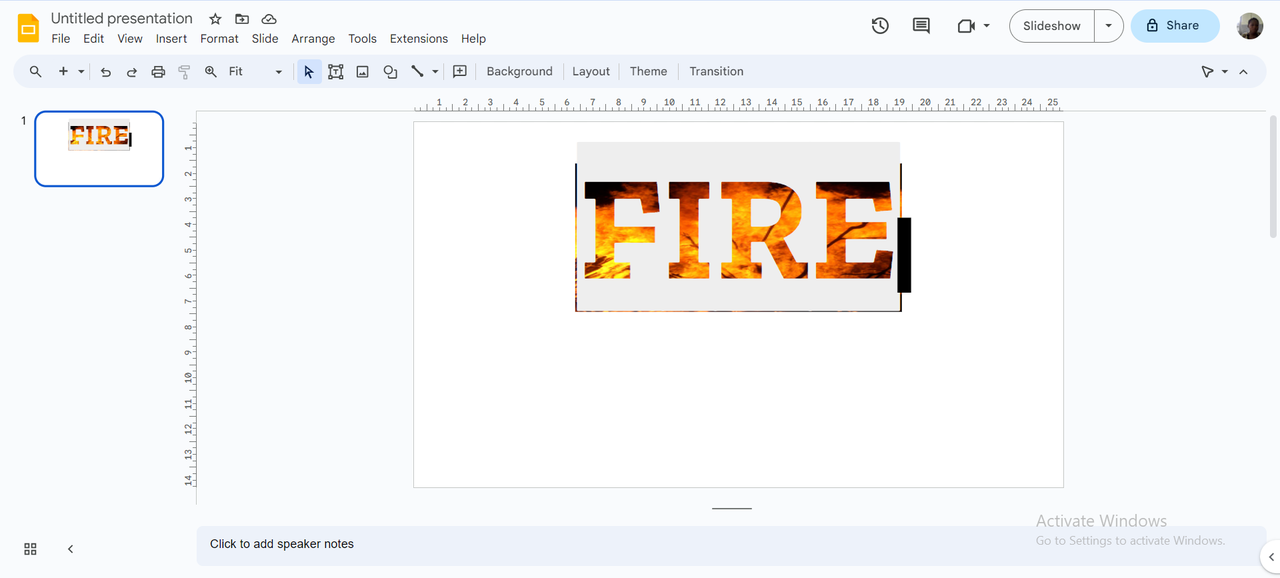Open the Google Slides home logo
1280x578 pixels.
(x=28, y=27)
